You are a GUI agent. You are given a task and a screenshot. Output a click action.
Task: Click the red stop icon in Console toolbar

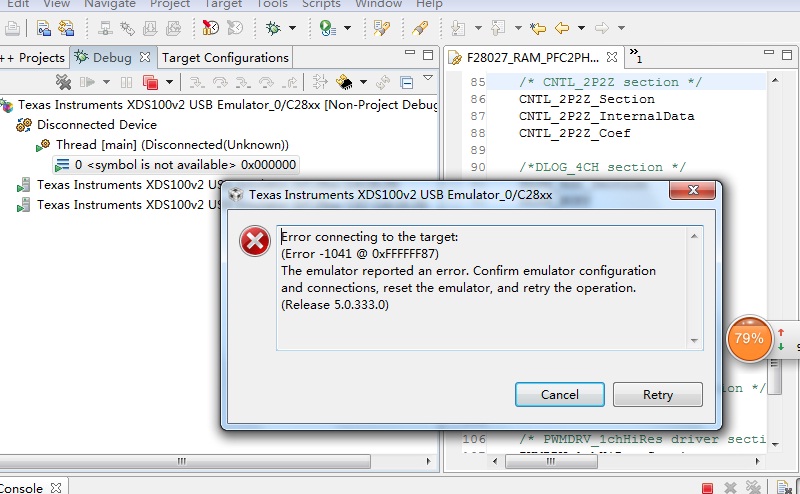tap(707, 488)
